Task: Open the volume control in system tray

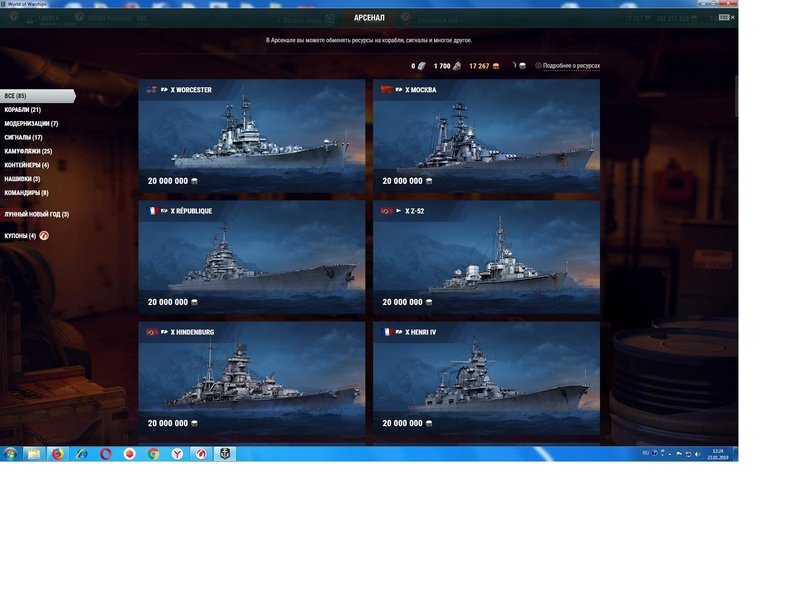Action: click(697, 454)
